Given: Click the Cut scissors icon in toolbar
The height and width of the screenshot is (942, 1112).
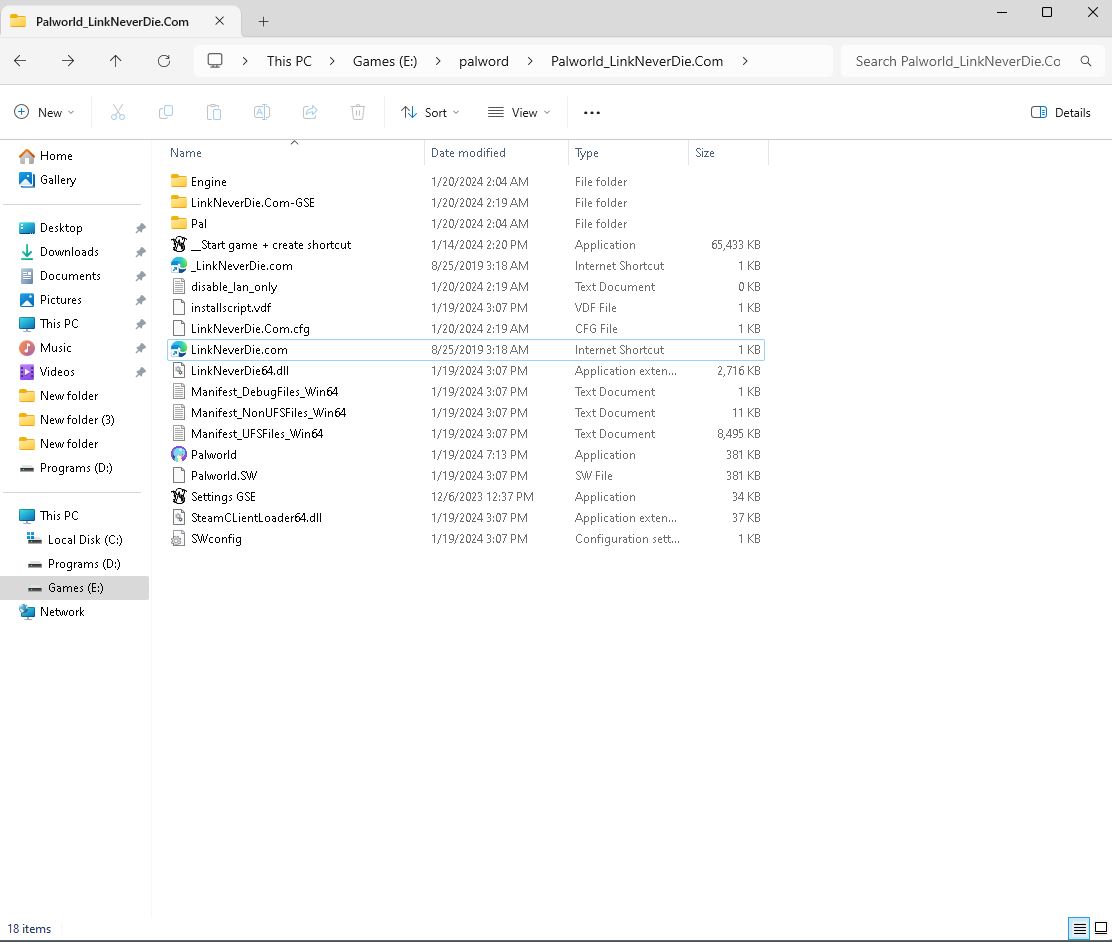Looking at the screenshot, I should (118, 113).
